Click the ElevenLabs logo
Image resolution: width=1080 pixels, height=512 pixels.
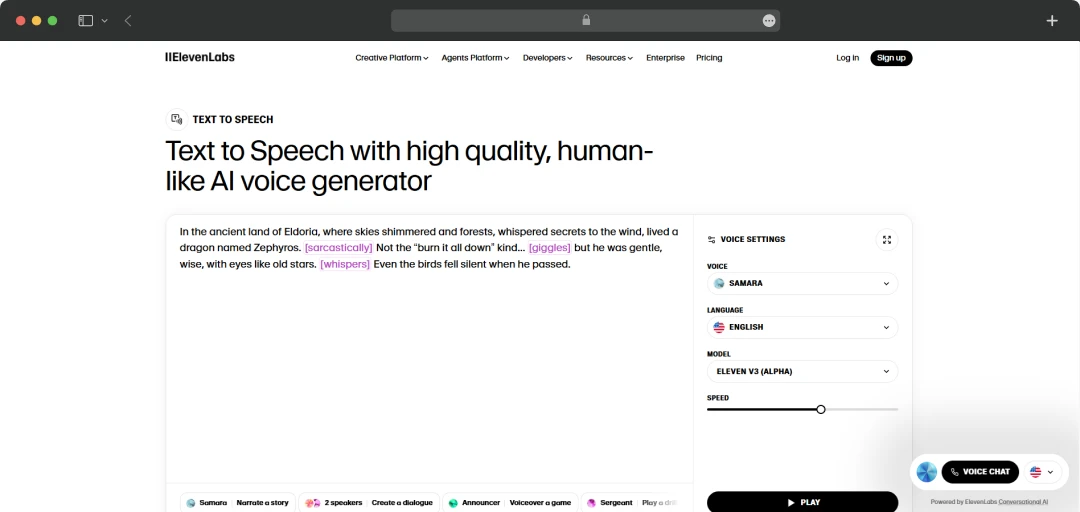point(200,57)
